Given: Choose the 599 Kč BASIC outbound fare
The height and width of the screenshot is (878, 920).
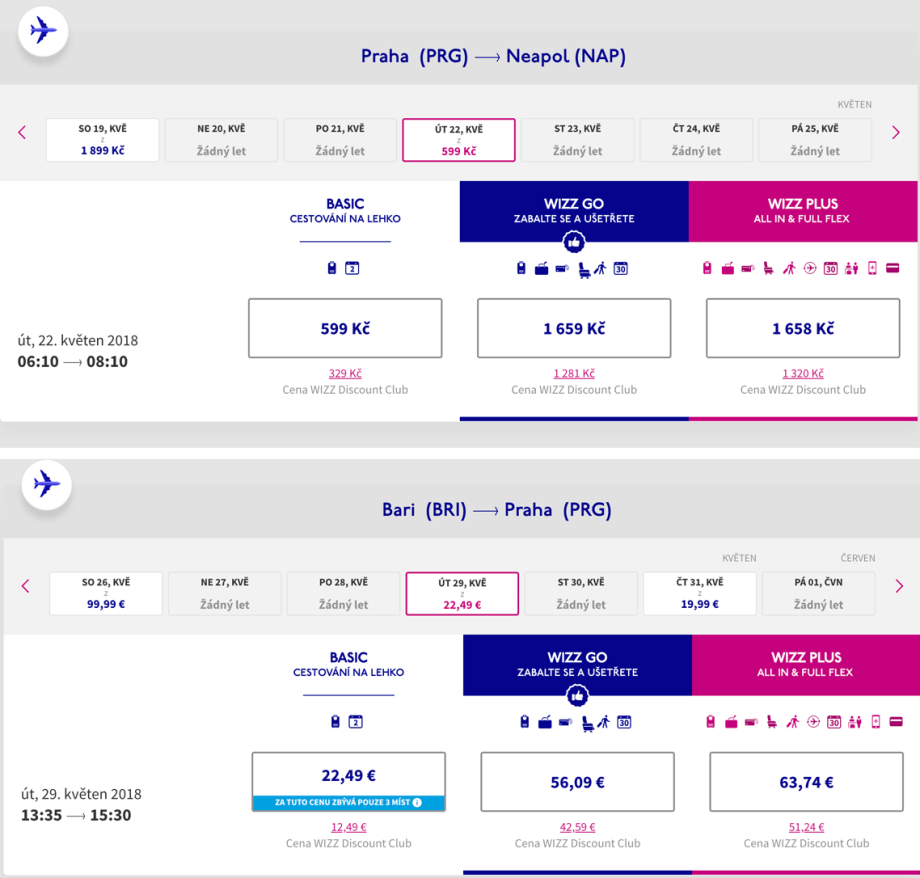Looking at the screenshot, I should coord(345,328).
